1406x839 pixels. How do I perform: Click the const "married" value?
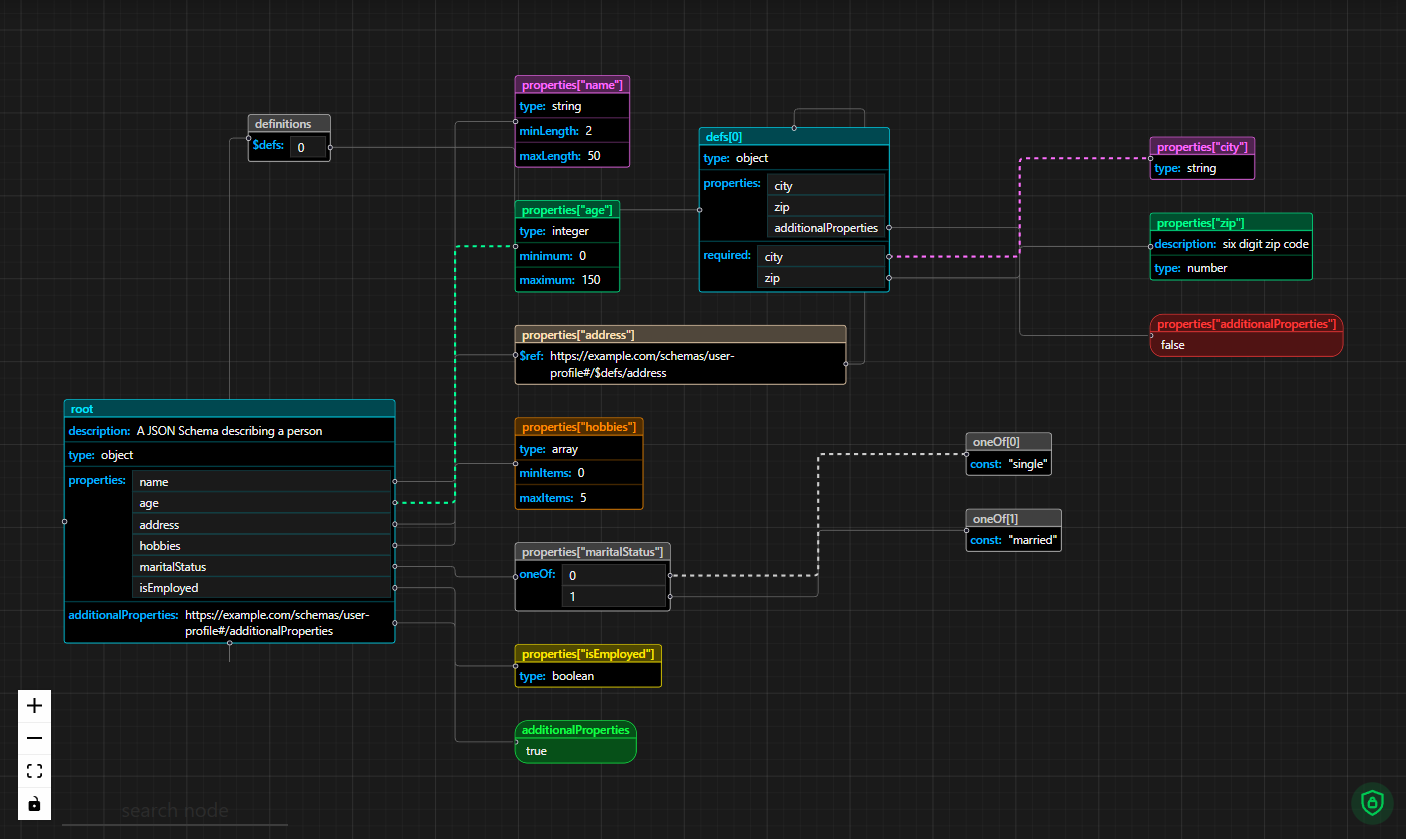point(1032,541)
